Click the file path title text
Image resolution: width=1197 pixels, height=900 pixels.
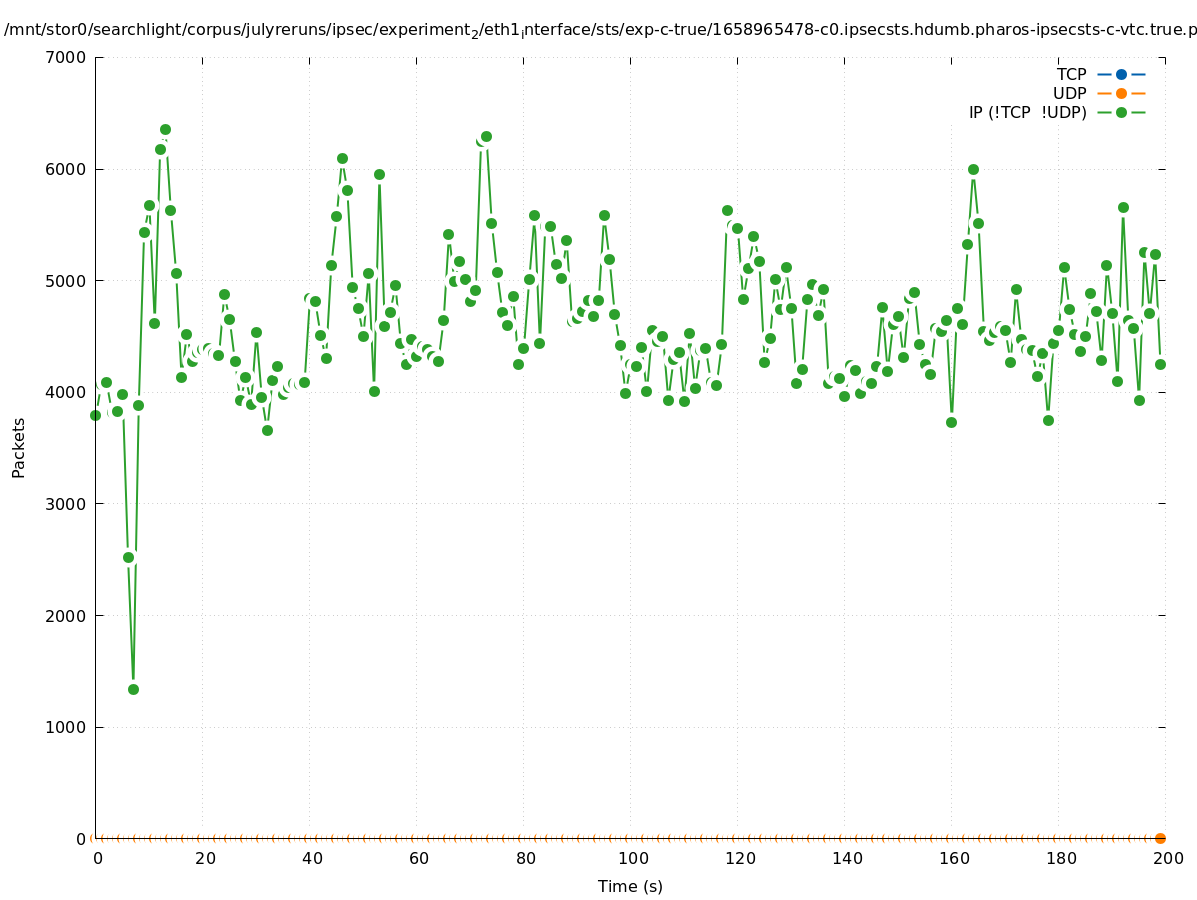[600, 30]
